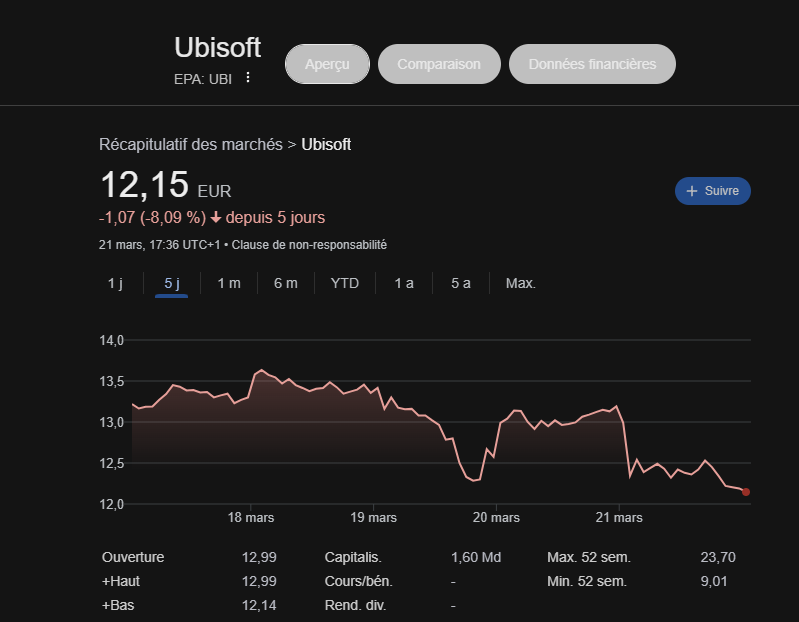Click the 20 mars axis label

click(496, 518)
